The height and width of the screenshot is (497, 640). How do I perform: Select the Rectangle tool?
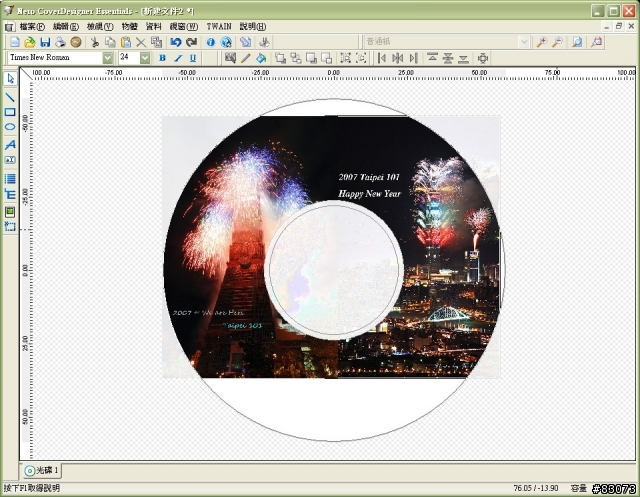point(10,112)
